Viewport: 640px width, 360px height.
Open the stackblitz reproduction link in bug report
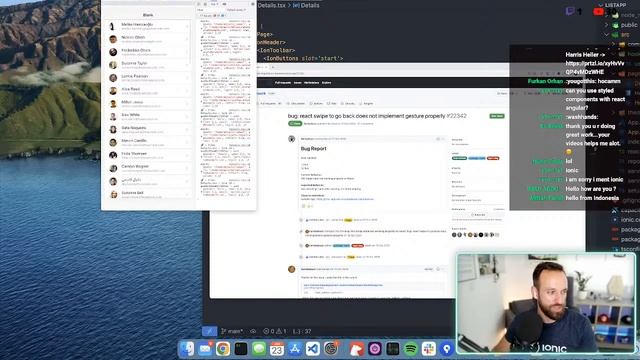click(x=345, y=199)
